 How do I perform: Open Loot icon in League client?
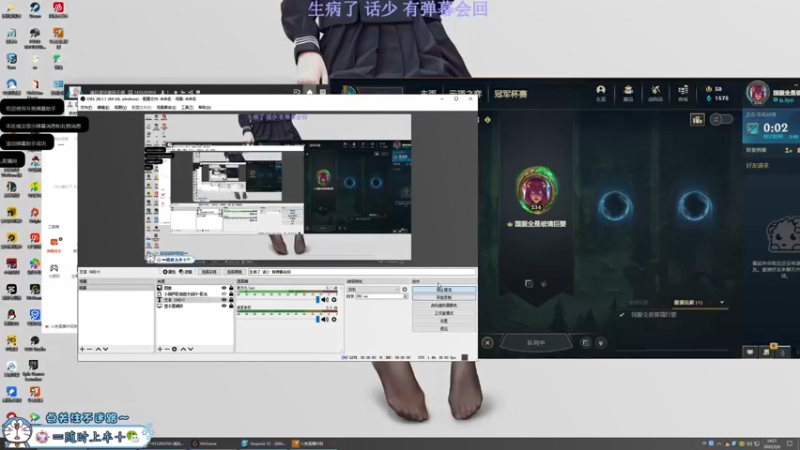click(656, 93)
